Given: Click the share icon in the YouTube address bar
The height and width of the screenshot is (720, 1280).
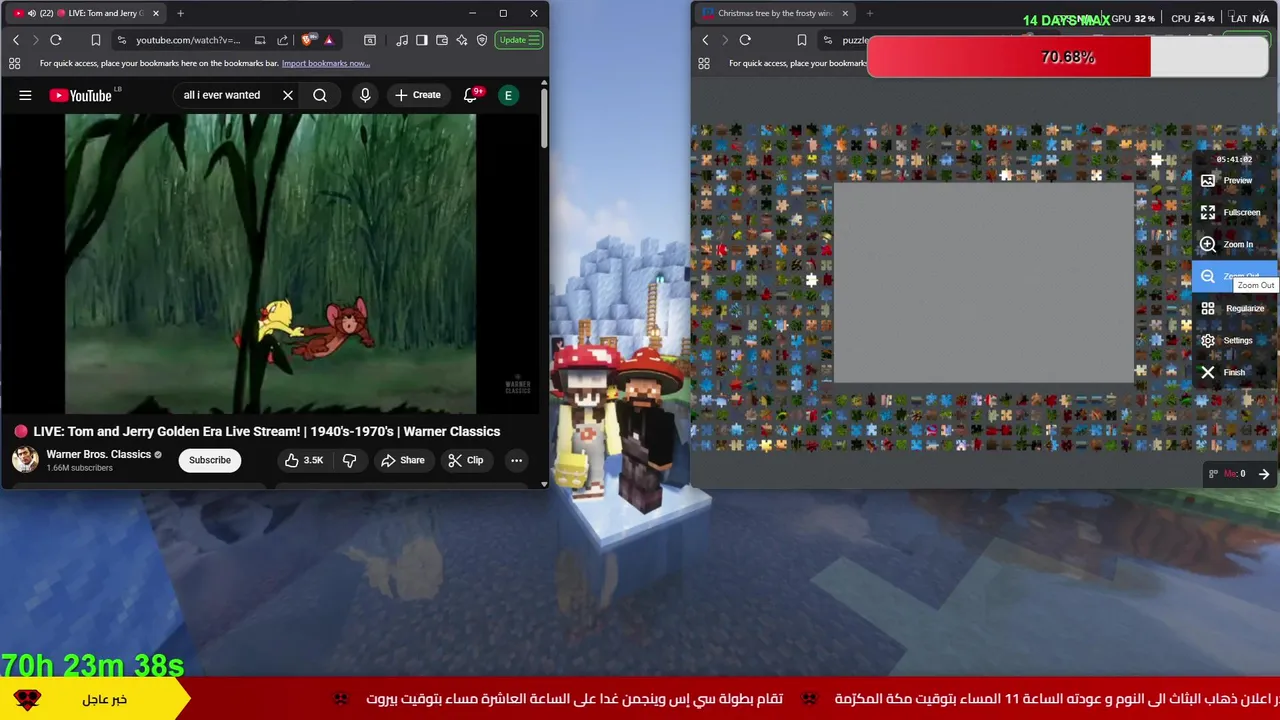Looking at the screenshot, I should tap(283, 40).
